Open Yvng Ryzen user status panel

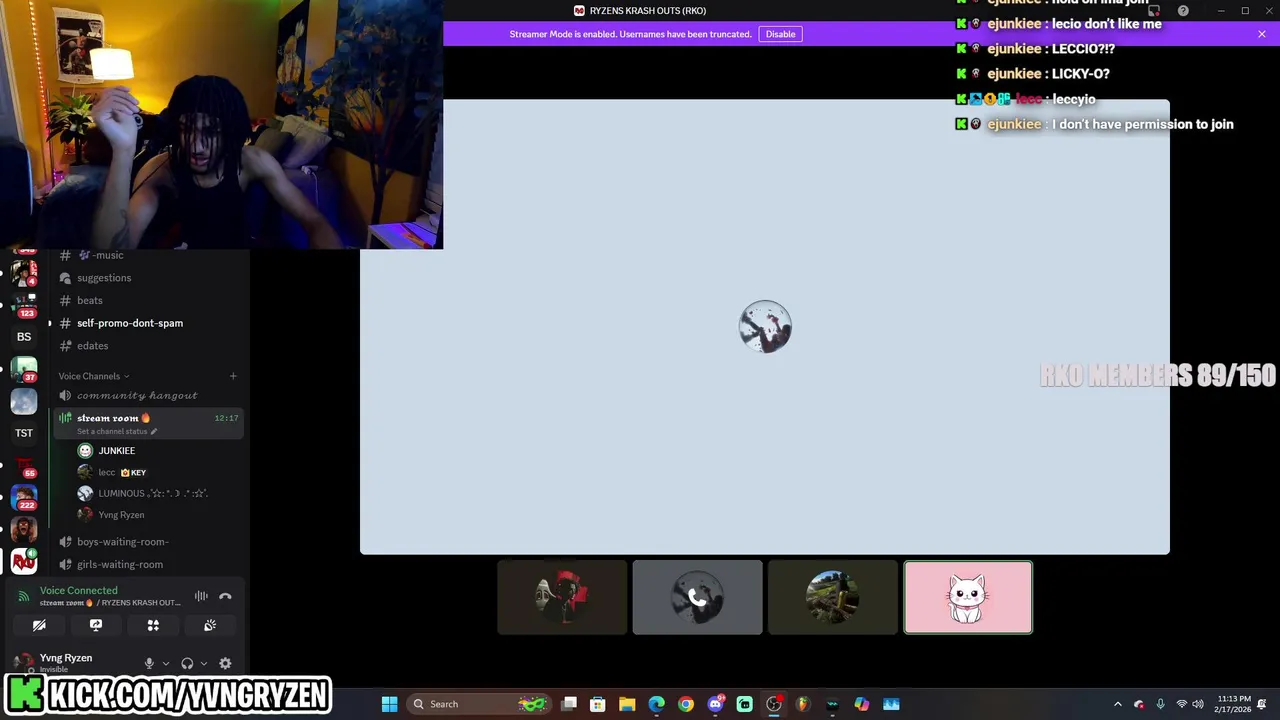66,662
